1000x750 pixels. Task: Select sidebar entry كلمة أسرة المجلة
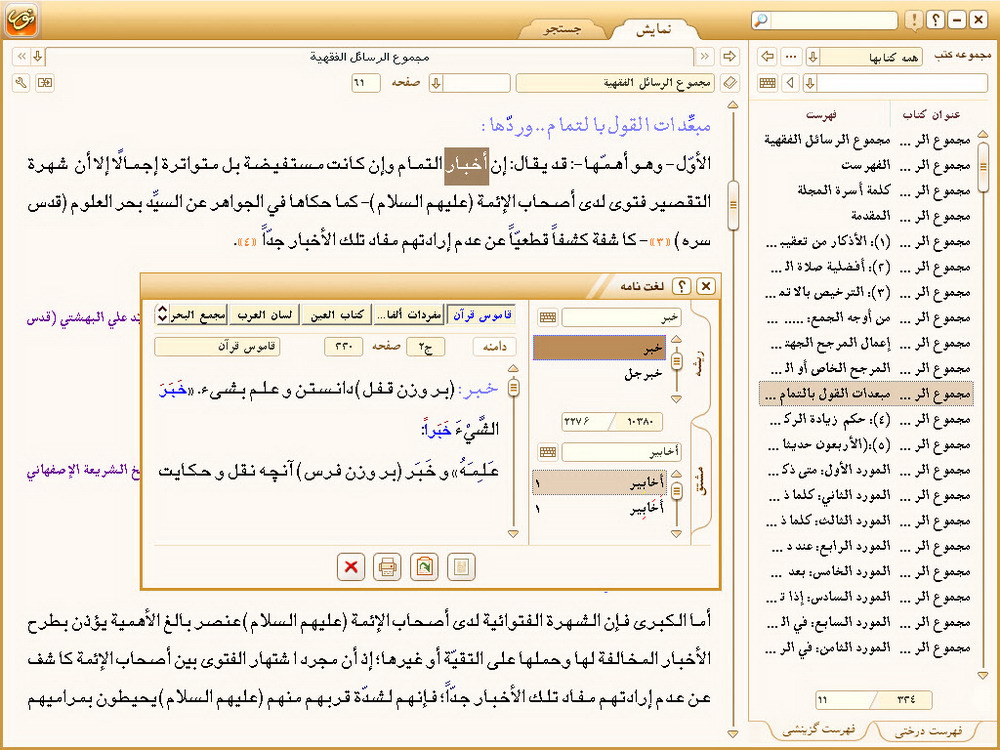[x=866, y=191]
